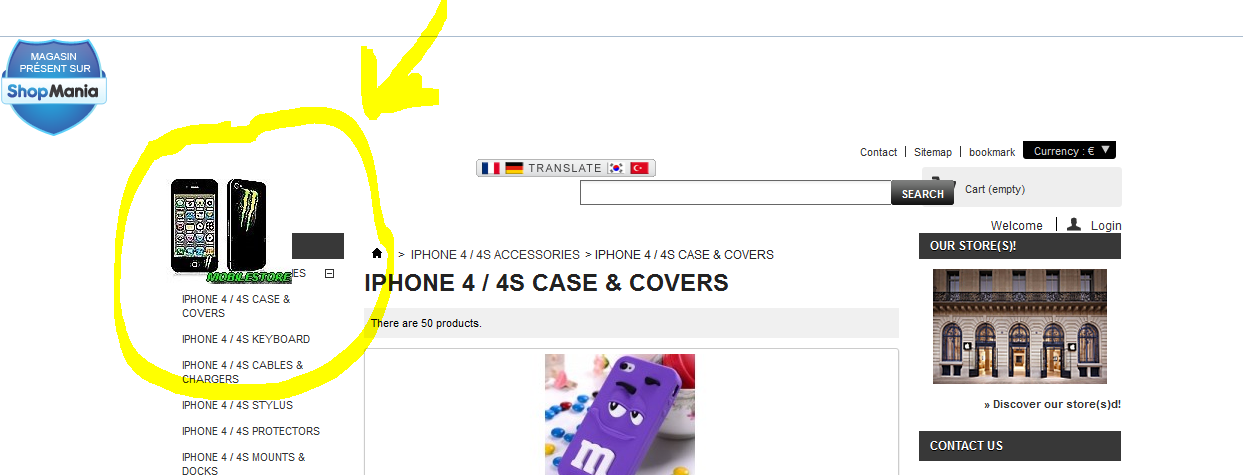Click inside the search text field
The height and width of the screenshot is (475, 1243).
pos(735,192)
